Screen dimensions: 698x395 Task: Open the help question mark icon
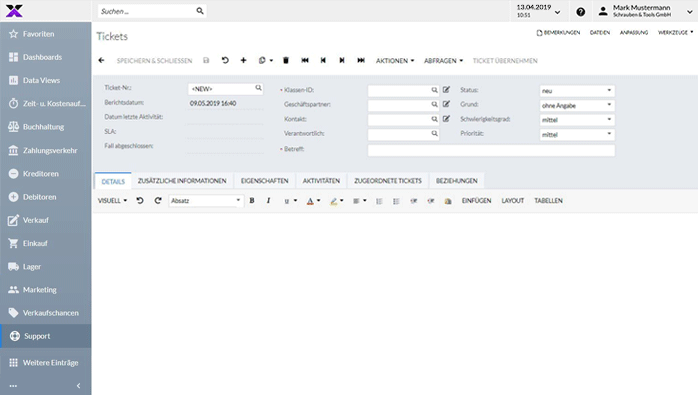pyautogui.click(x=580, y=12)
